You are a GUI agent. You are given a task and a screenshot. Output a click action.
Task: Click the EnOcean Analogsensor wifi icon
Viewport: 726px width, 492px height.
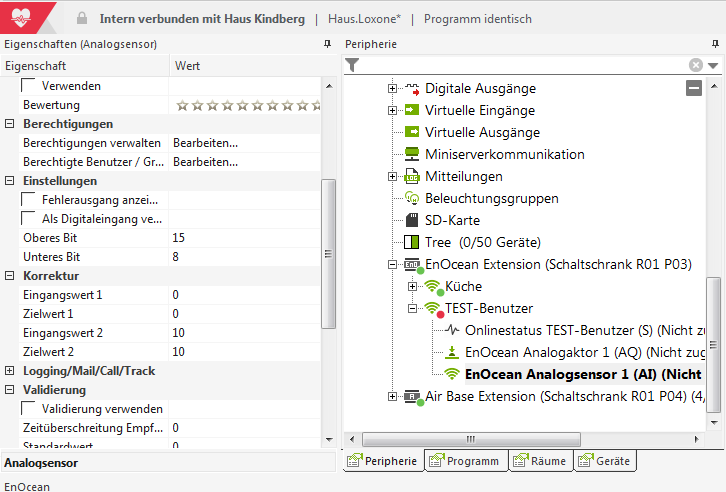[452, 374]
